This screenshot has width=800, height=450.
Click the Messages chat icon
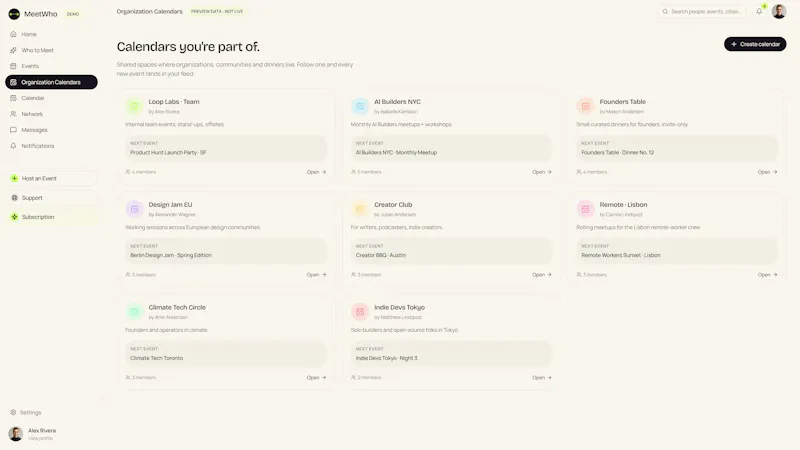coord(13,130)
